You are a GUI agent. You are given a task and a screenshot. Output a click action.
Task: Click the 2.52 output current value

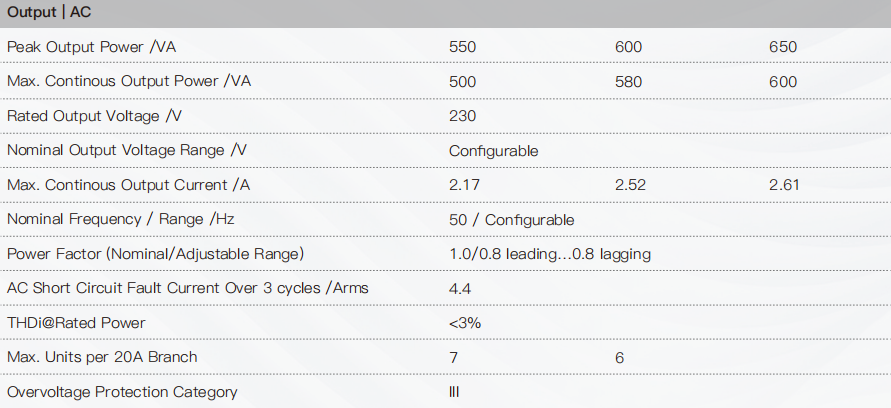630,185
